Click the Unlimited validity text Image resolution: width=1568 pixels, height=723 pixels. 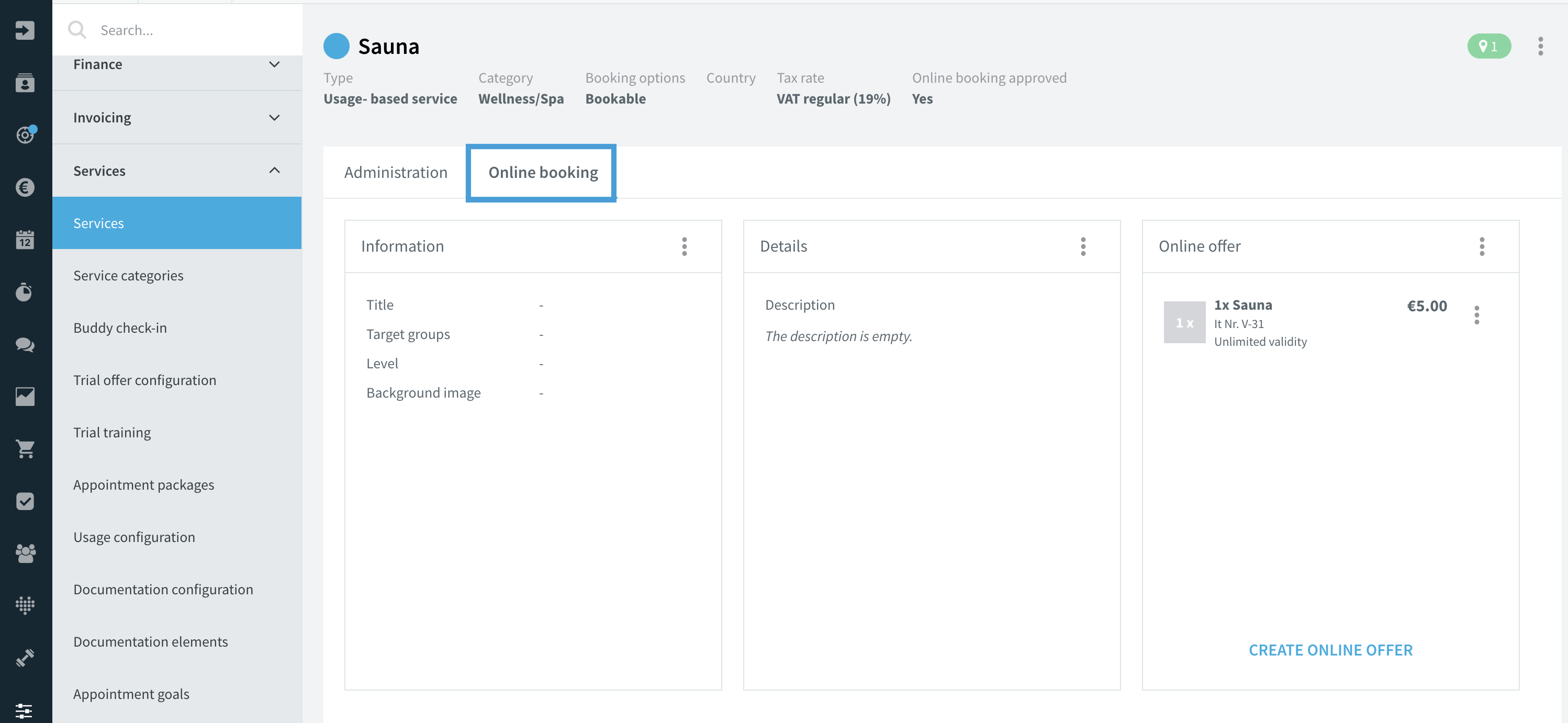[1260, 342]
